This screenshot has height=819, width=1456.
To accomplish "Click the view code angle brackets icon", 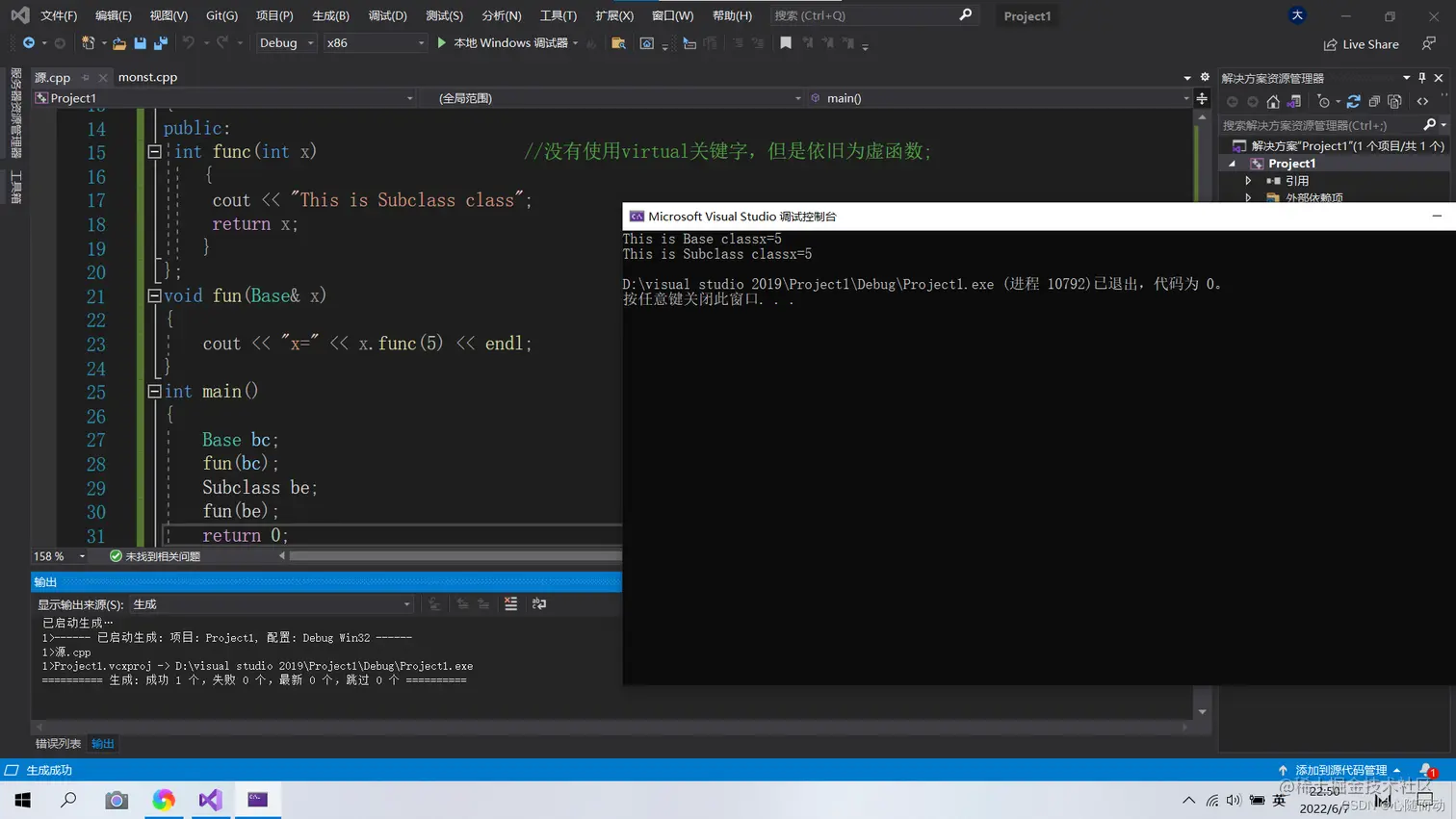I will (1422, 102).
